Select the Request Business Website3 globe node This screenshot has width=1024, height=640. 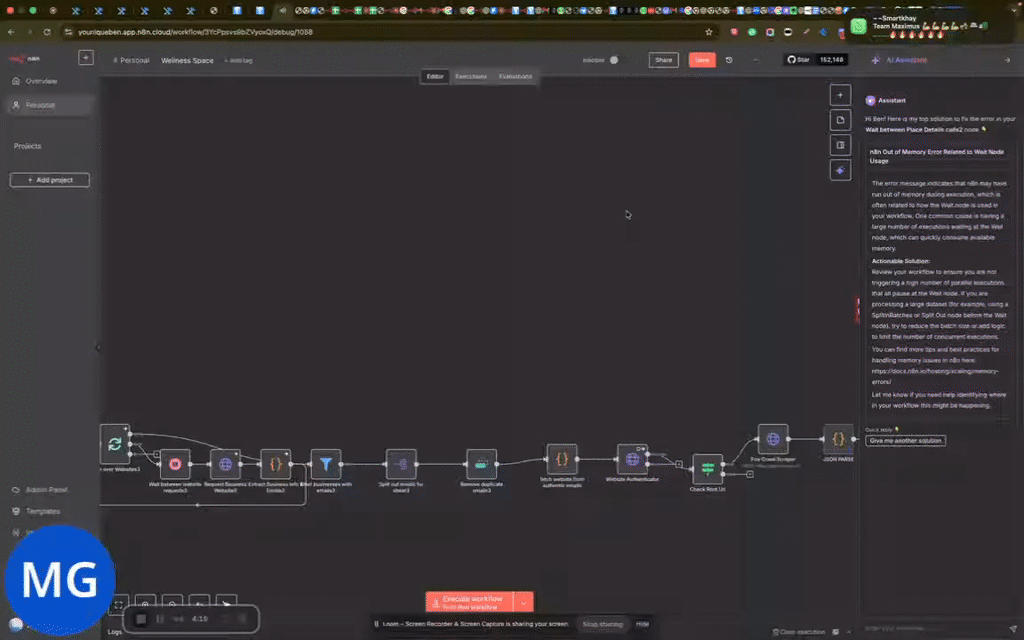[225, 464]
